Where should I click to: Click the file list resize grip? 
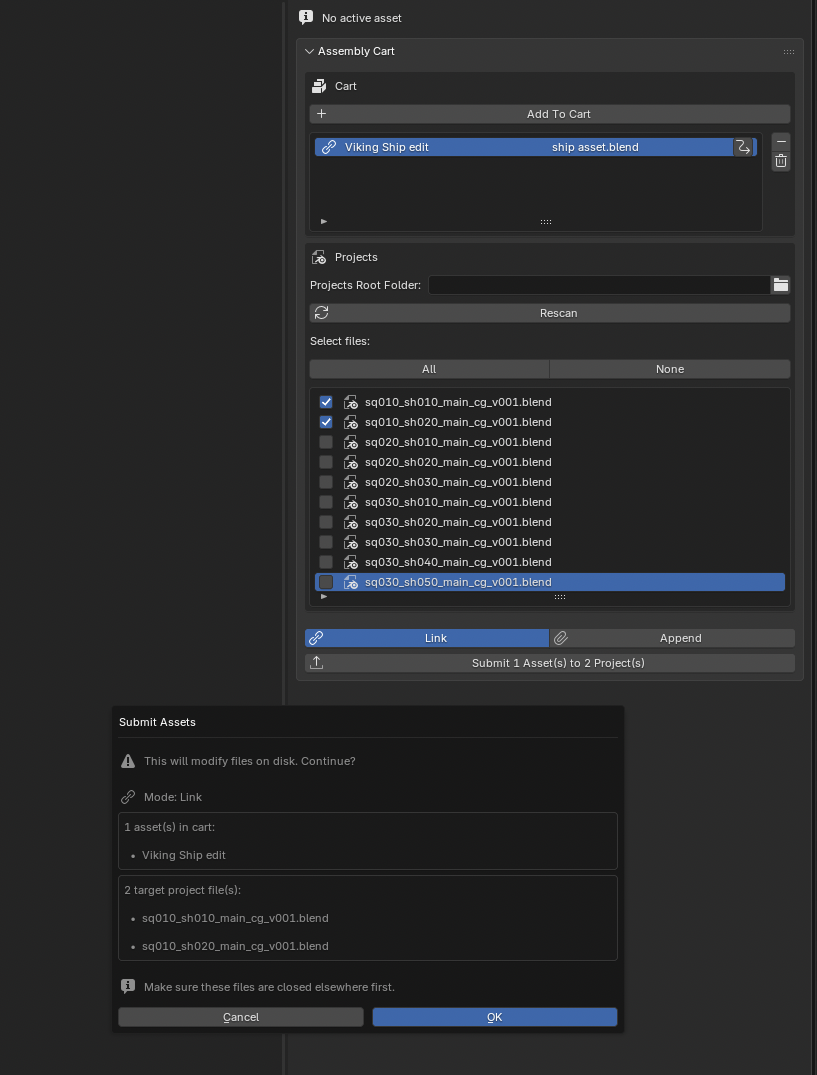pyautogui.click(x=559, y=597)
